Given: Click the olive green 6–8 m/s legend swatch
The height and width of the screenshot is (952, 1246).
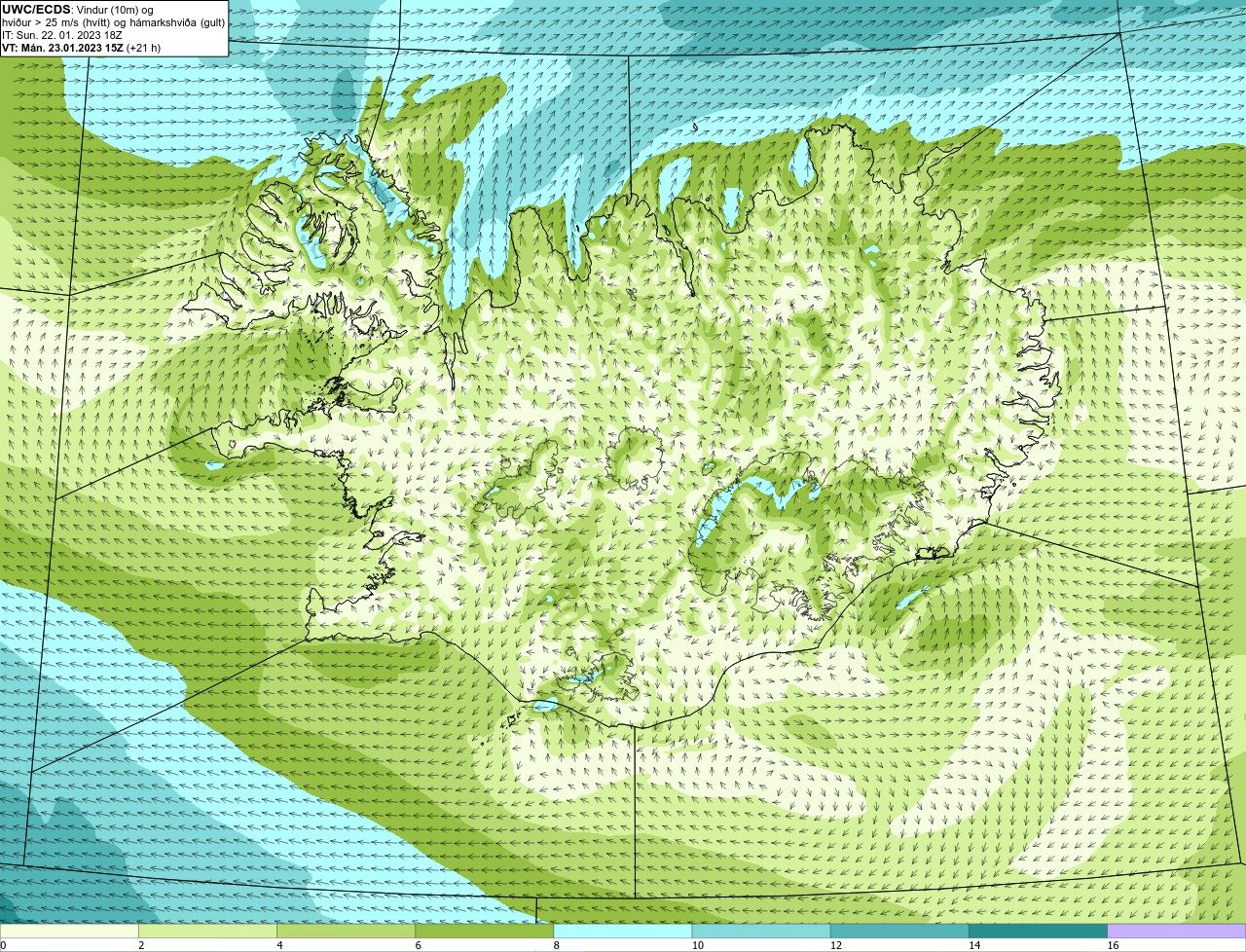Looking at the screenshot, I should click(x=484, y=932).
